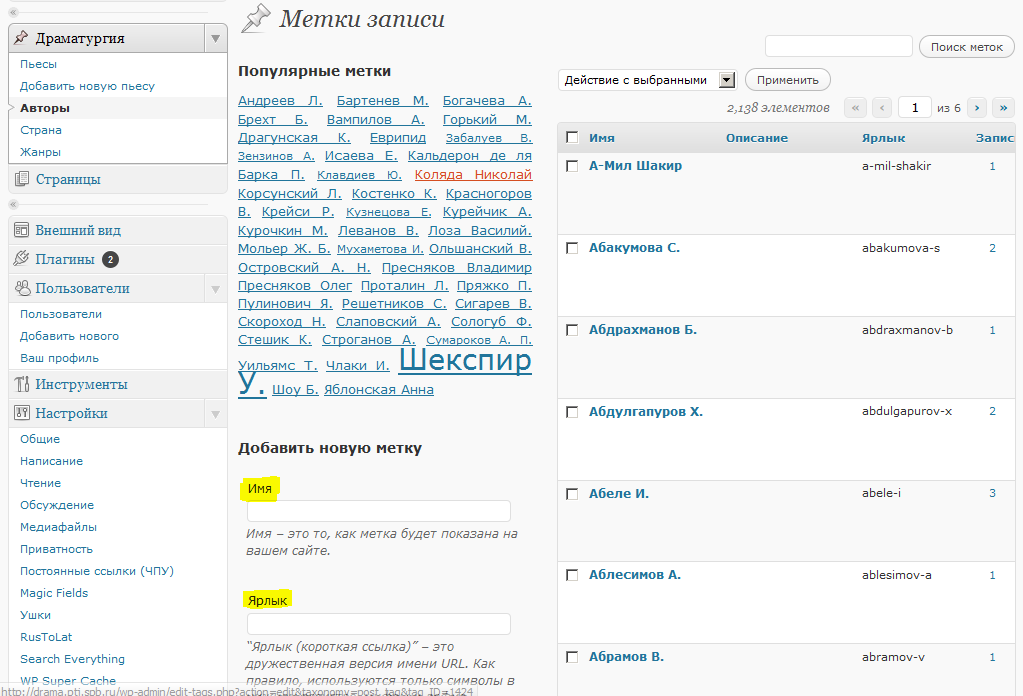The image size is (1023, 696).
Task: Jump to last page of tags
Action: [1003, 108]
